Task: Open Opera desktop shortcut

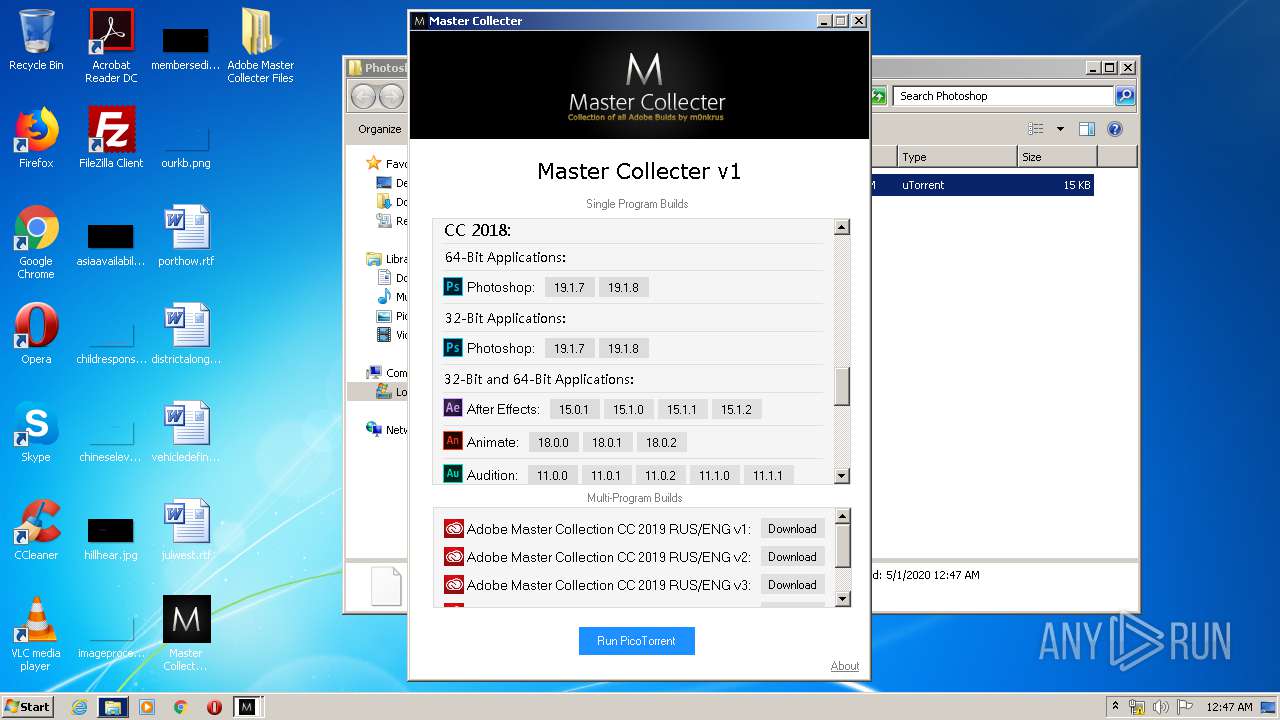Action: coord(36,334)
